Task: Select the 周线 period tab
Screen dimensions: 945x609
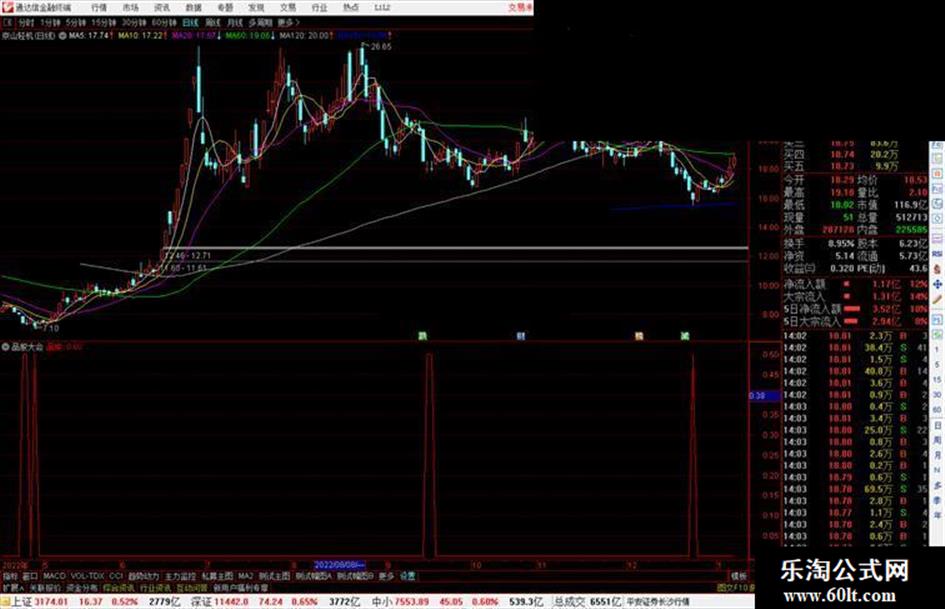Action: [213, 22]
